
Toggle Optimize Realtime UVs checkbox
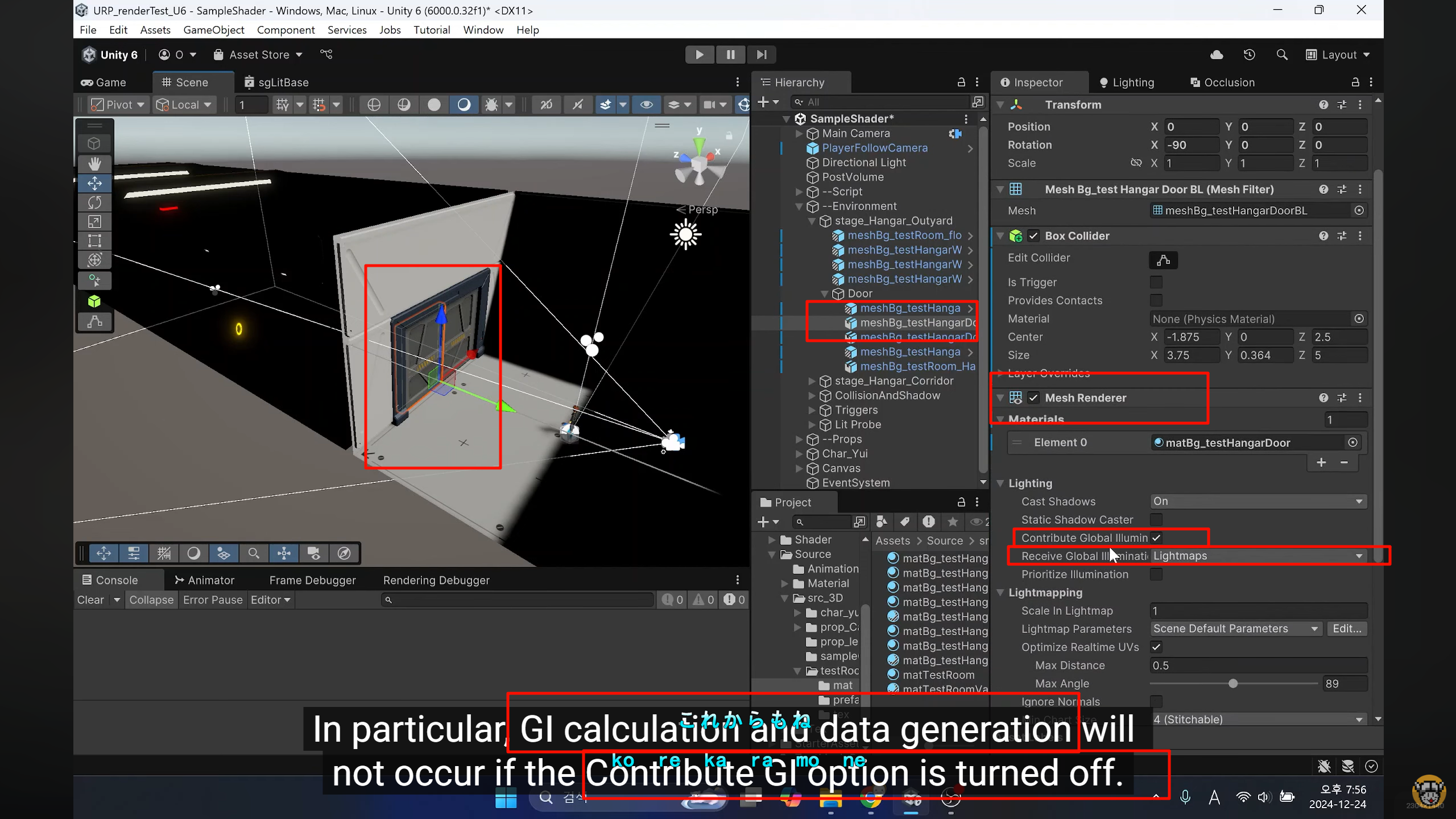point(1156,647)
